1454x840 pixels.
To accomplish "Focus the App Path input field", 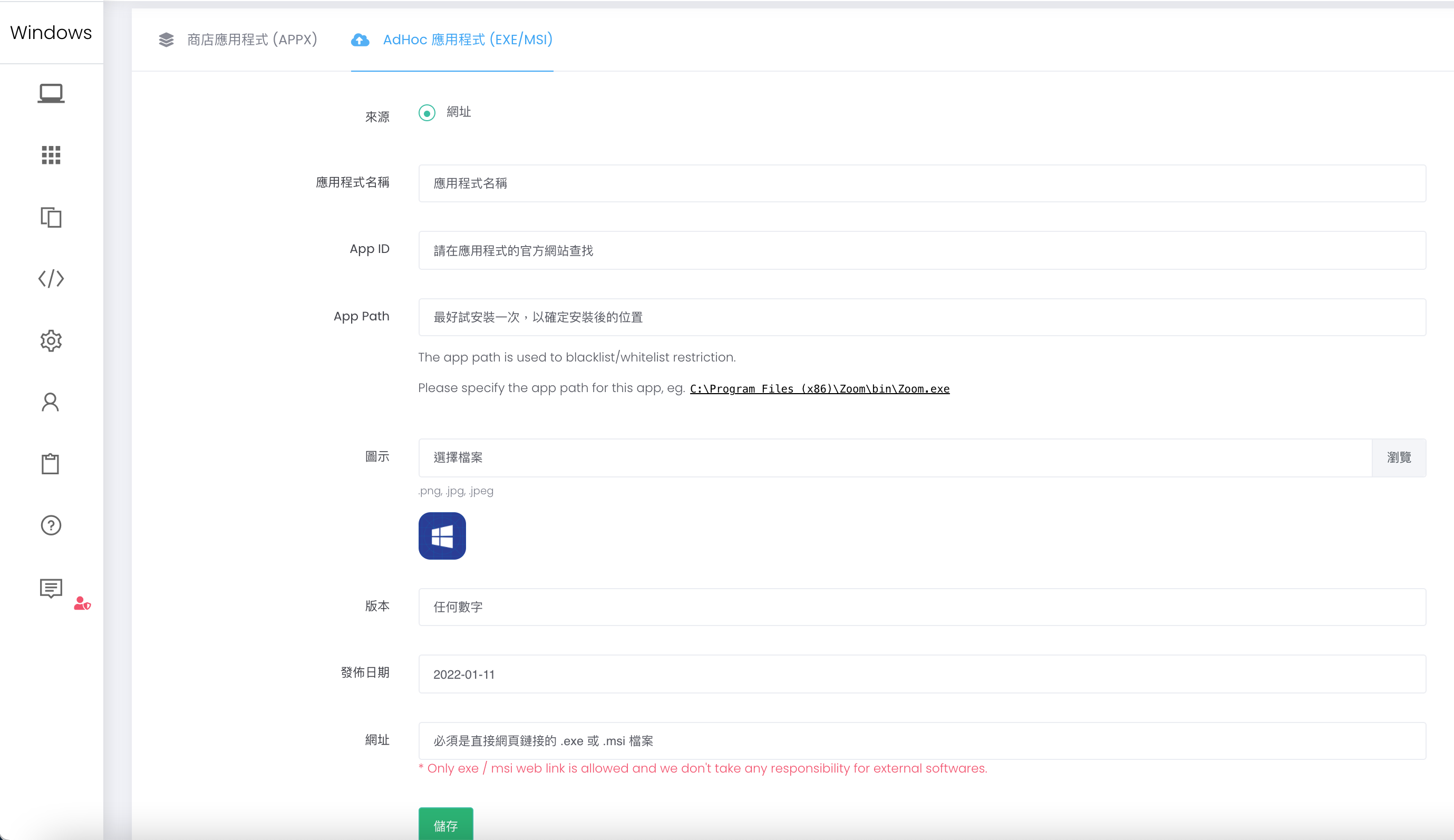I will click(x=922, y=317).
